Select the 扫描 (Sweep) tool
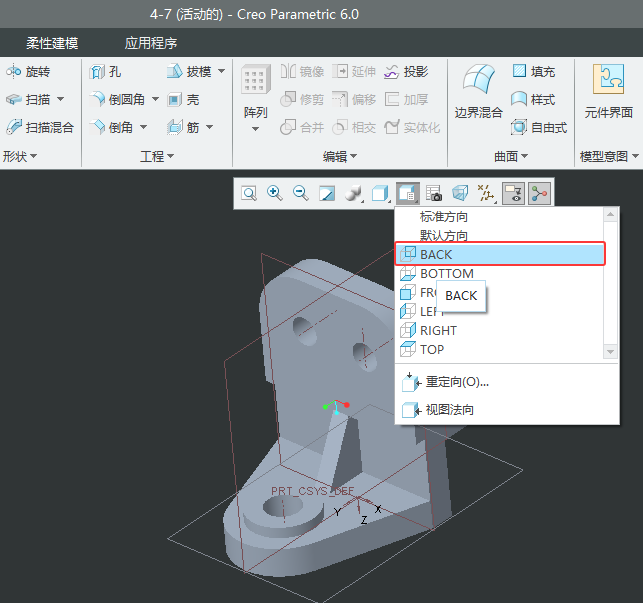Viewport: 643px width, 603px height. click(28, 99)
